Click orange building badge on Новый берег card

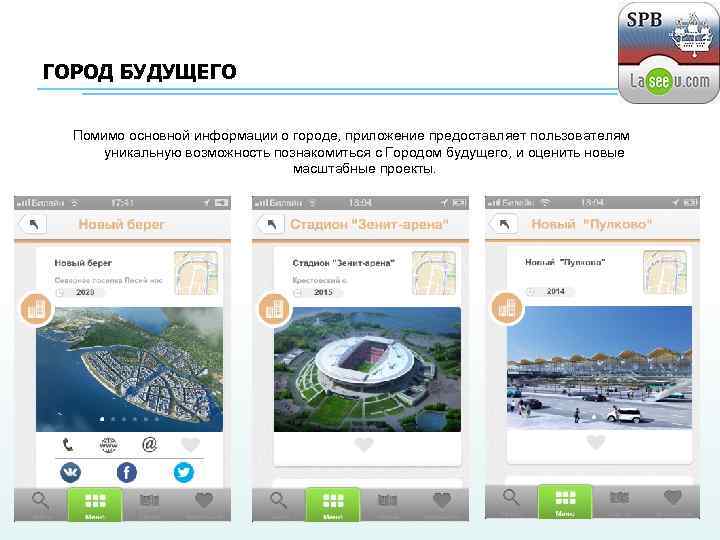(37, 309)
